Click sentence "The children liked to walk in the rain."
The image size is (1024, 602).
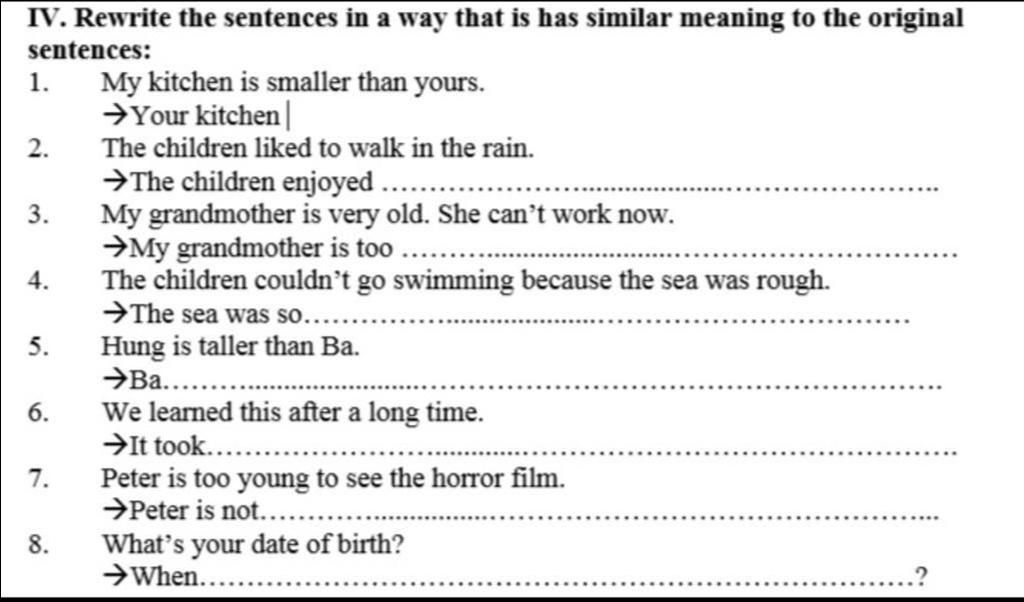pyautogui.click(x=318, y=149)
